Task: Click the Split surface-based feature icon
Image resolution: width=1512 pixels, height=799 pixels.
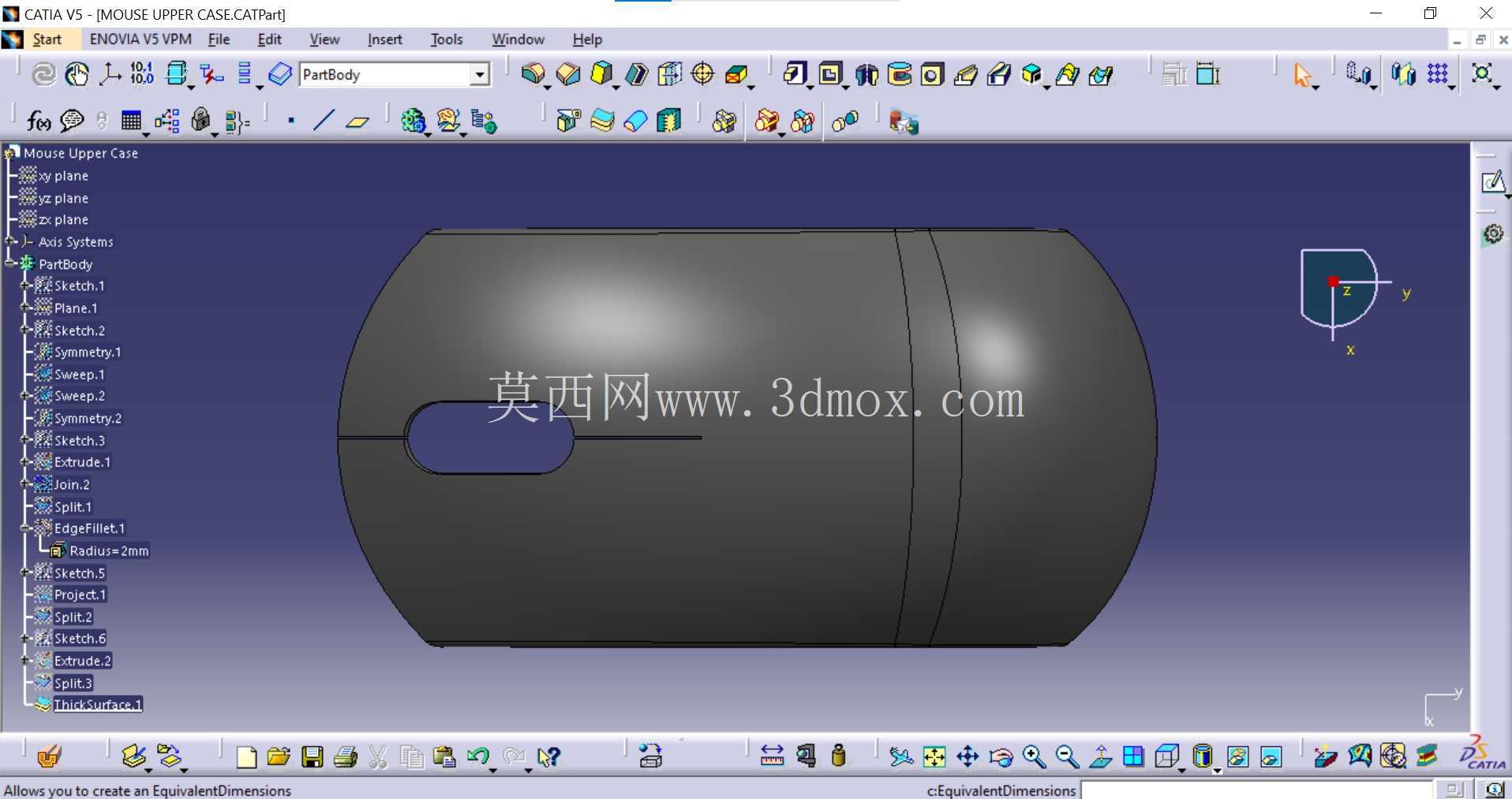Action: pyautogui.click(x=567, y=121)
